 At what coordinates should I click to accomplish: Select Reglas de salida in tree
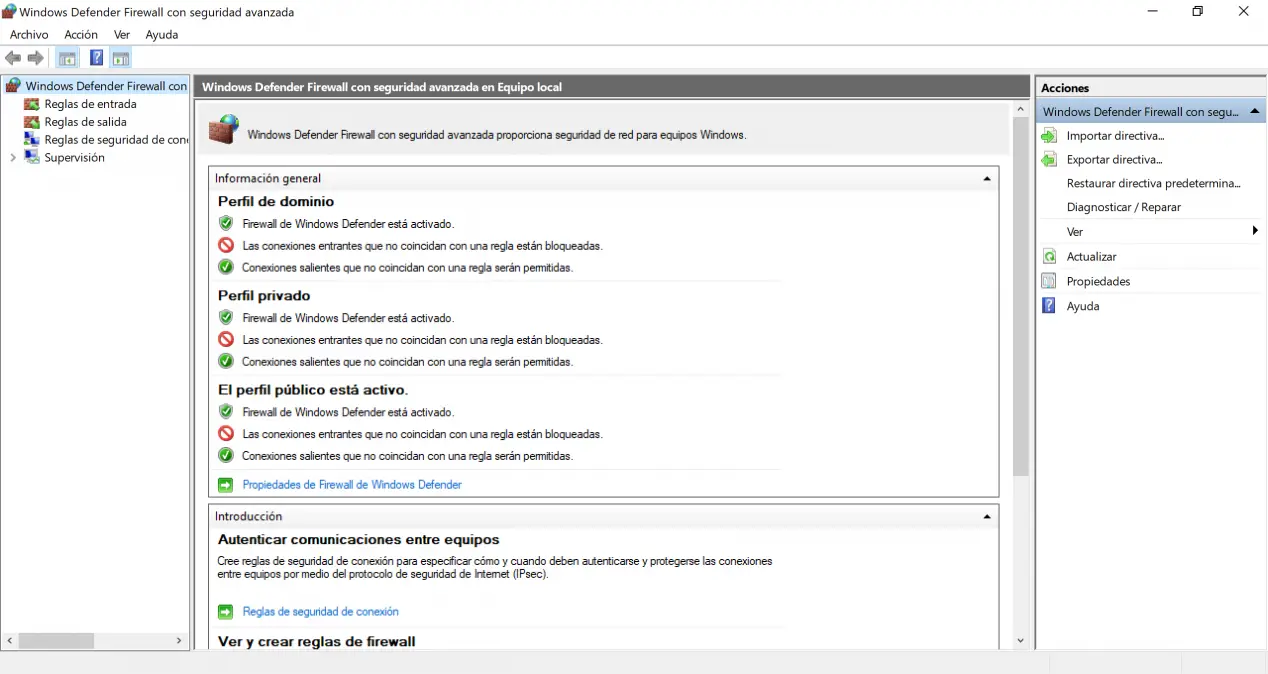point(85,122)
